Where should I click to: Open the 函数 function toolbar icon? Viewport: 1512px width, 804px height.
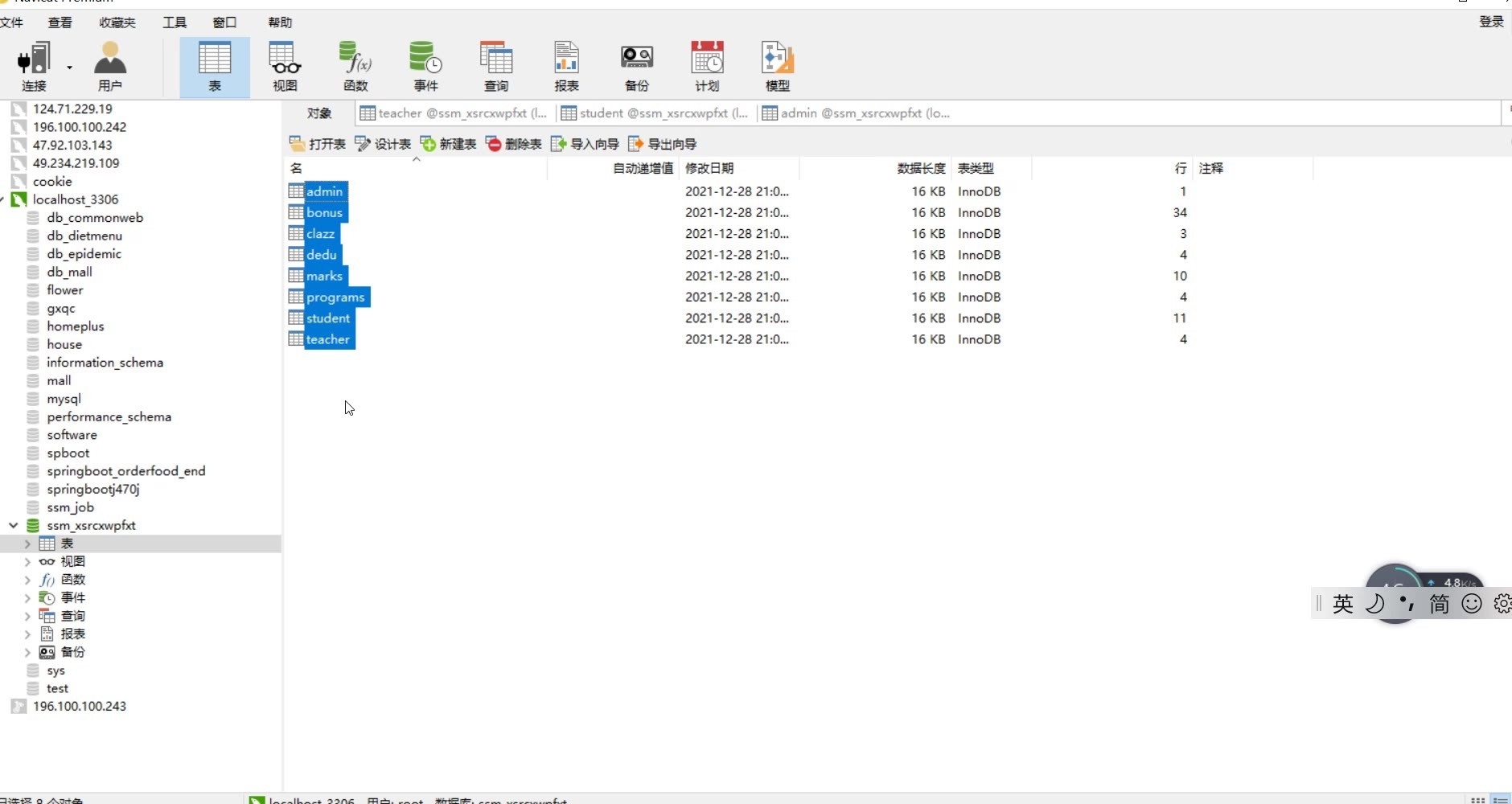tap(355, 68)
